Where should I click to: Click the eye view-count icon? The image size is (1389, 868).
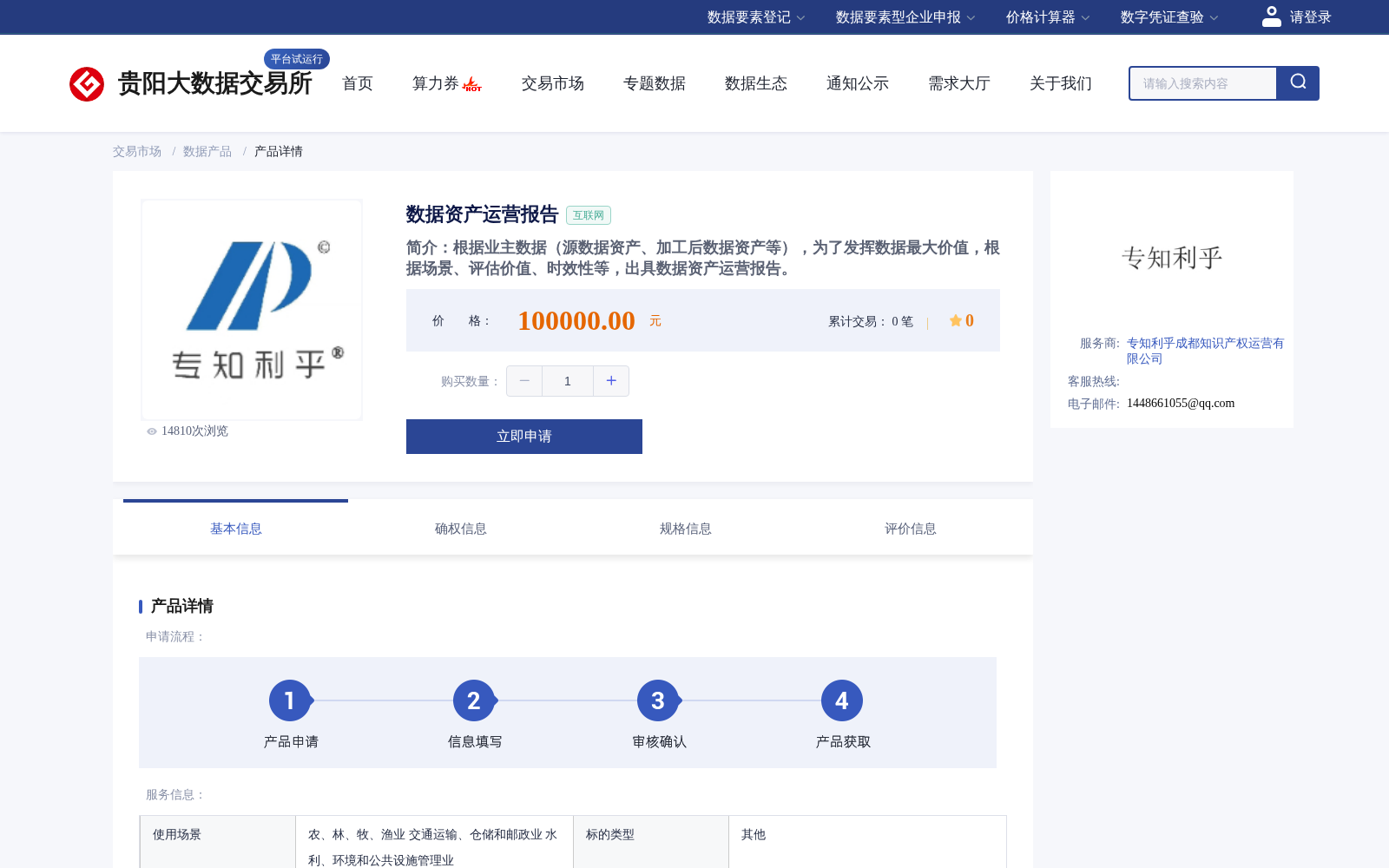pos(152,431)
